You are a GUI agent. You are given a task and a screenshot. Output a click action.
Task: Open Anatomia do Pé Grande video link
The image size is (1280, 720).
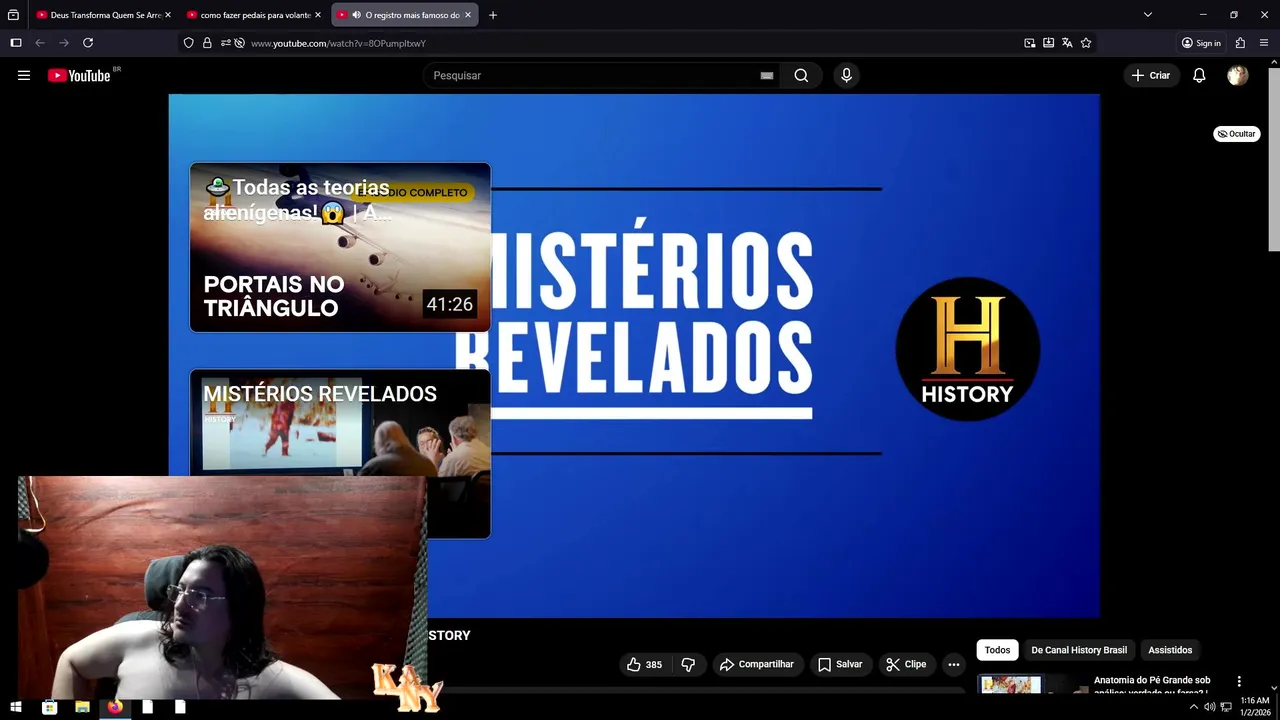(1152, 686)
